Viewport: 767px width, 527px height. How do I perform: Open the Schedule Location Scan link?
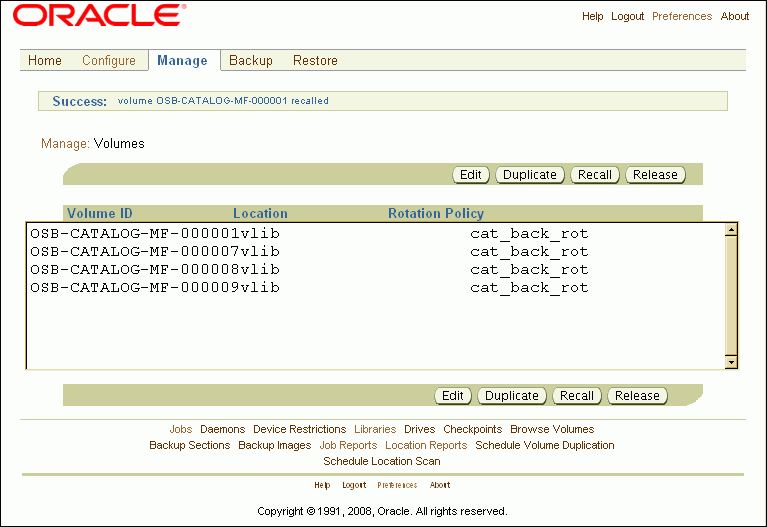click(382, 461)
